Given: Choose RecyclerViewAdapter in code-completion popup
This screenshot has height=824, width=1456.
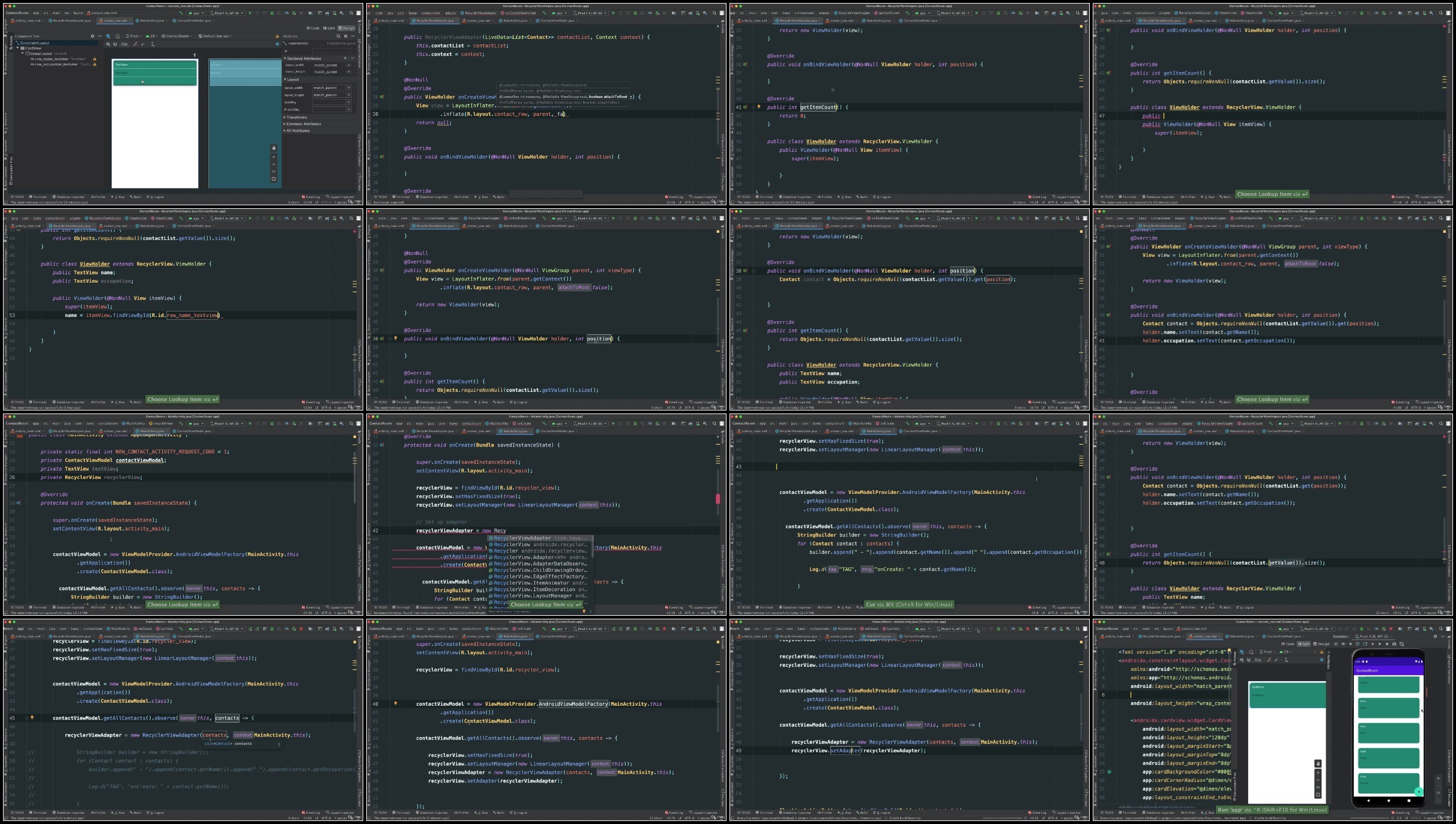Looking at the screenshot, I should 539,538.
